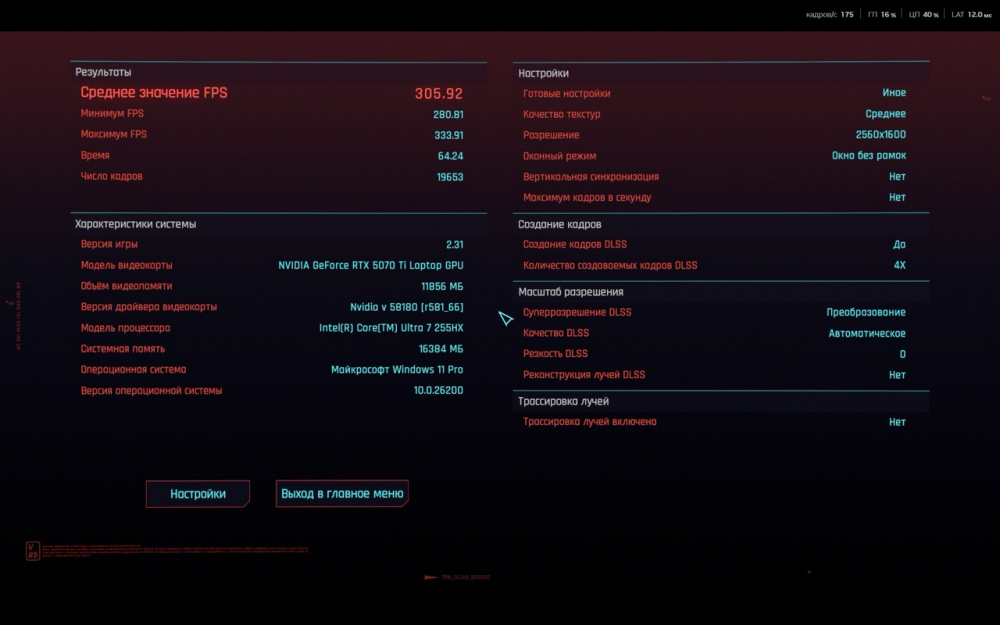Click the Количество создаваемых кадров DLSS 4X value
Image resolution: width=1000 pixels, height=625 pixels.
pyautogui.click(x=899, y=265)
